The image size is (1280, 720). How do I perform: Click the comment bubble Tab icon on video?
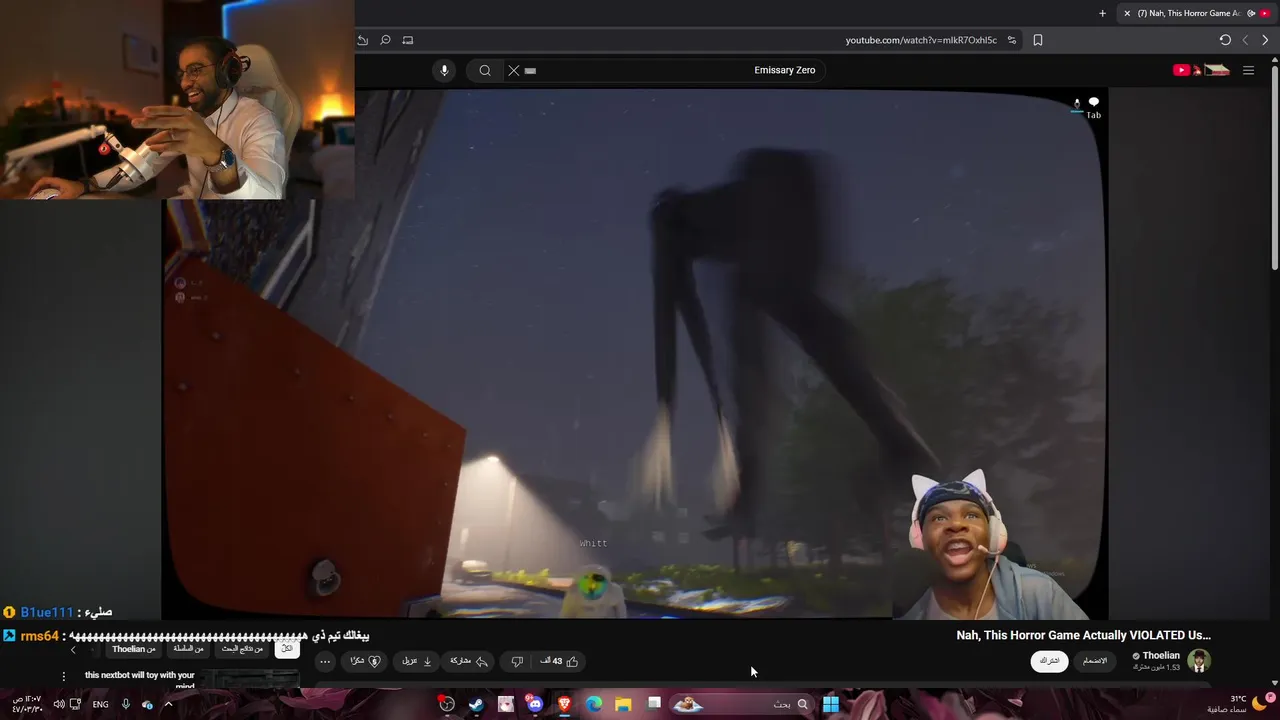coord(1093,107)
